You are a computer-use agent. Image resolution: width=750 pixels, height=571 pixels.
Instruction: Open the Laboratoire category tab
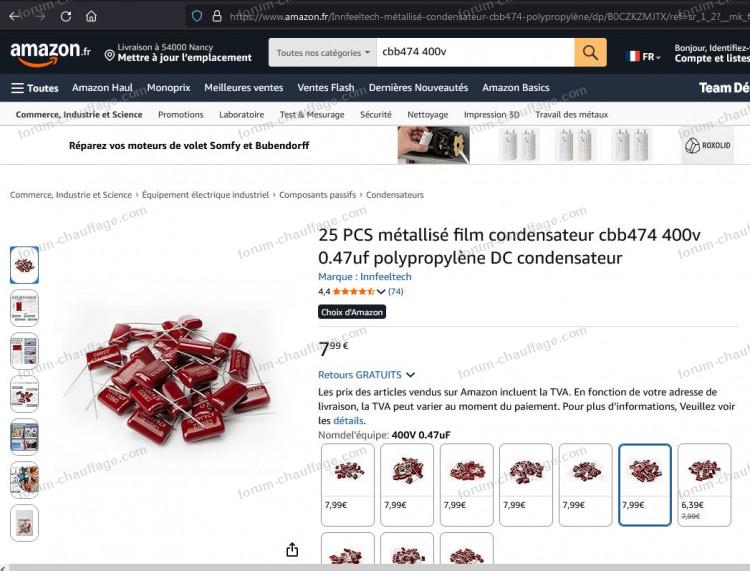tap(242, 115)
